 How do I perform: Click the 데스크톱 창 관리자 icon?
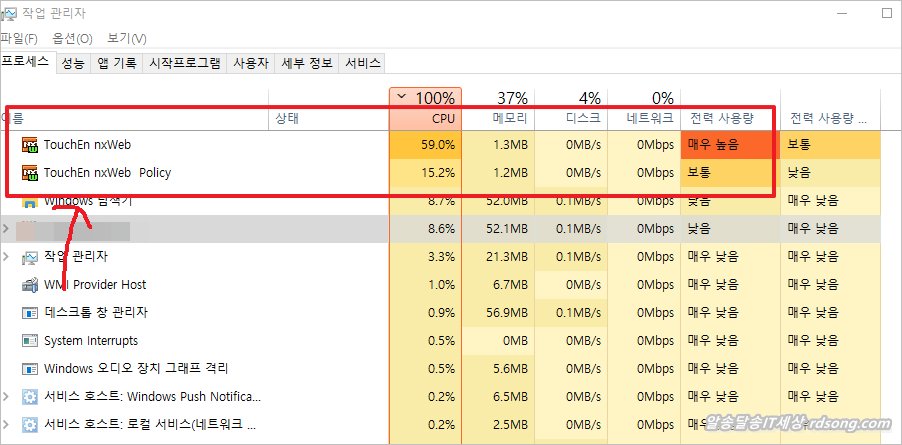[x=29, y=313]
